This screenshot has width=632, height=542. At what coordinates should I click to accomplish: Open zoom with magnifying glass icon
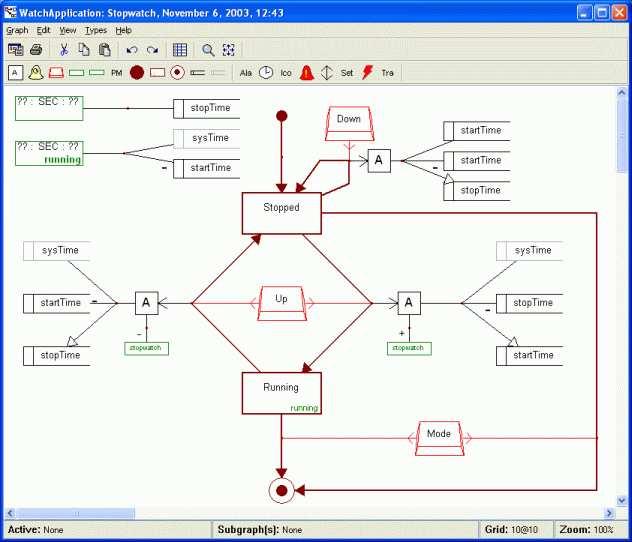[x=208, y=50]
